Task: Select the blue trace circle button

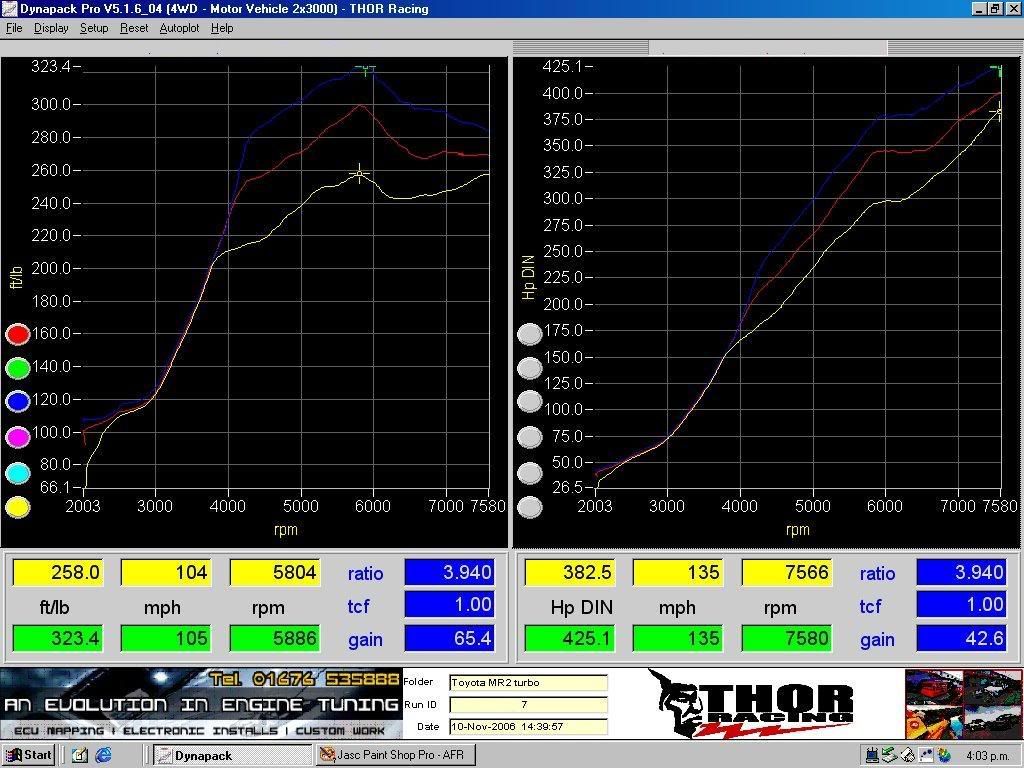Action: pyautogui.click(x=17, y=401)
